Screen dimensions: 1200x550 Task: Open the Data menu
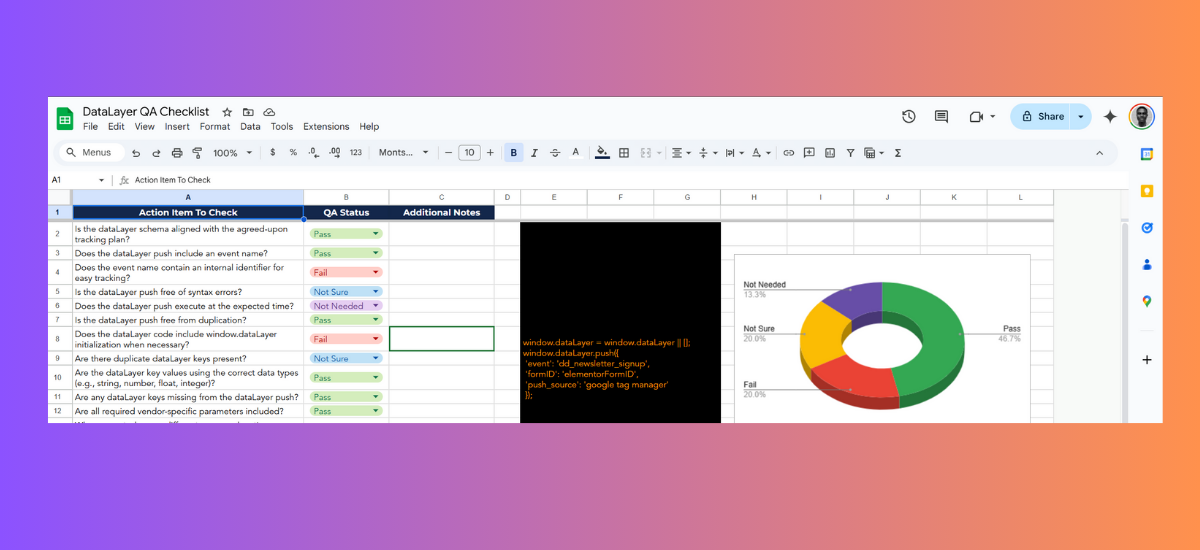[250, 127]
